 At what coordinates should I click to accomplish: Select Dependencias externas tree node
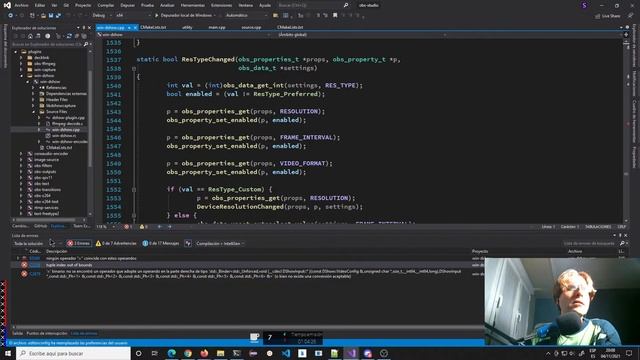[66, 93]
